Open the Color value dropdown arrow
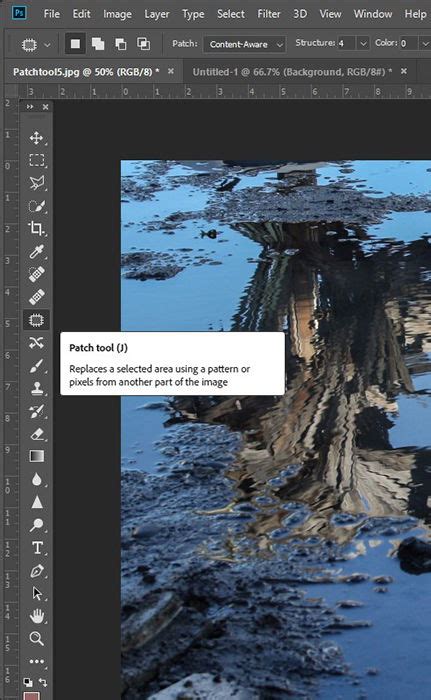 click(425, 44)
